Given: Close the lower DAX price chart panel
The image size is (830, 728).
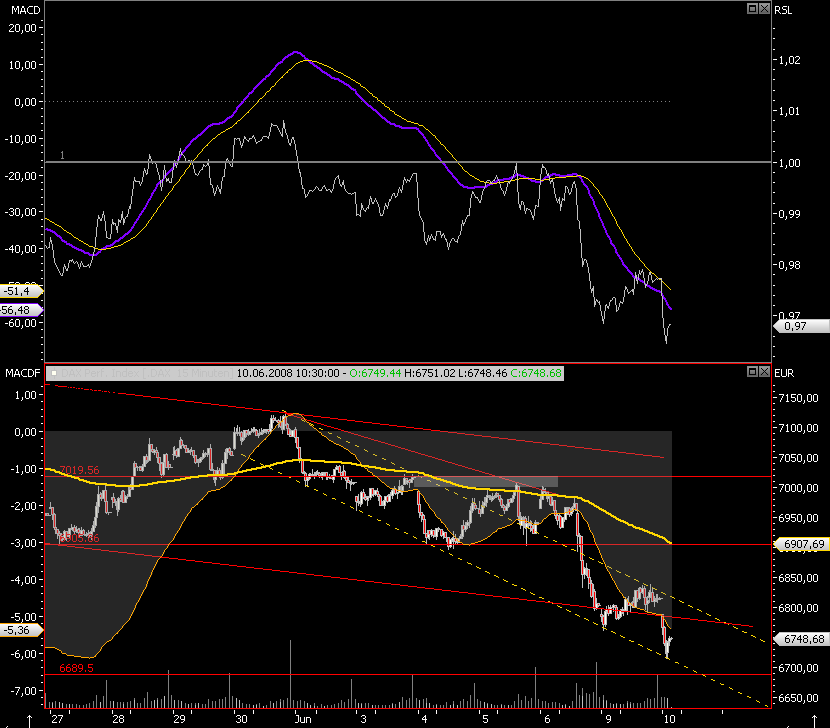Looking at the screenshot, I should coord(764,372).
